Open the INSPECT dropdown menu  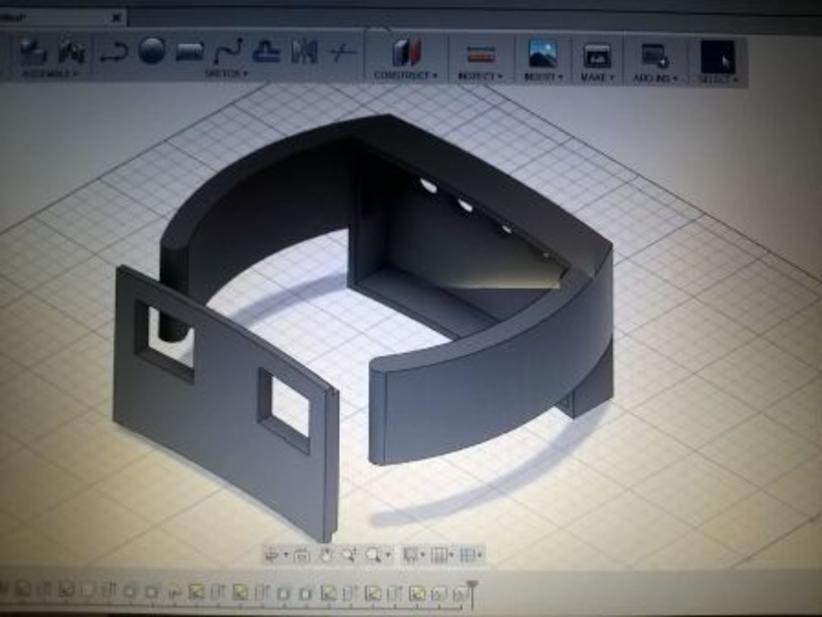(481, 76)
